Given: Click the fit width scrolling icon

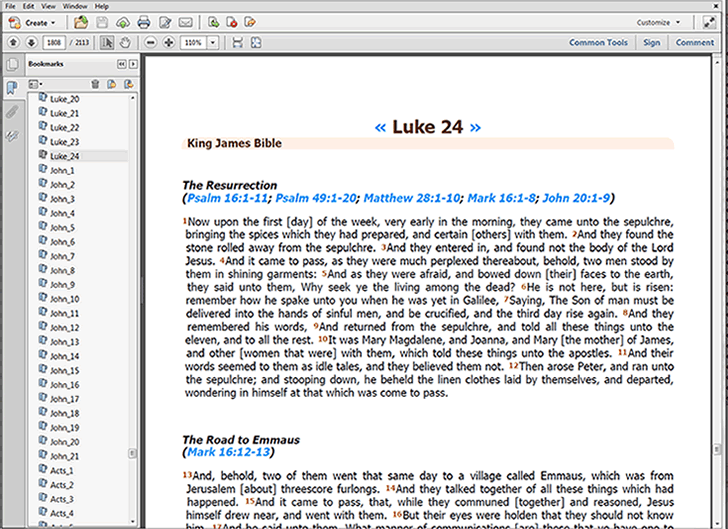Looking at the screenshot, I should coord(237,43).
